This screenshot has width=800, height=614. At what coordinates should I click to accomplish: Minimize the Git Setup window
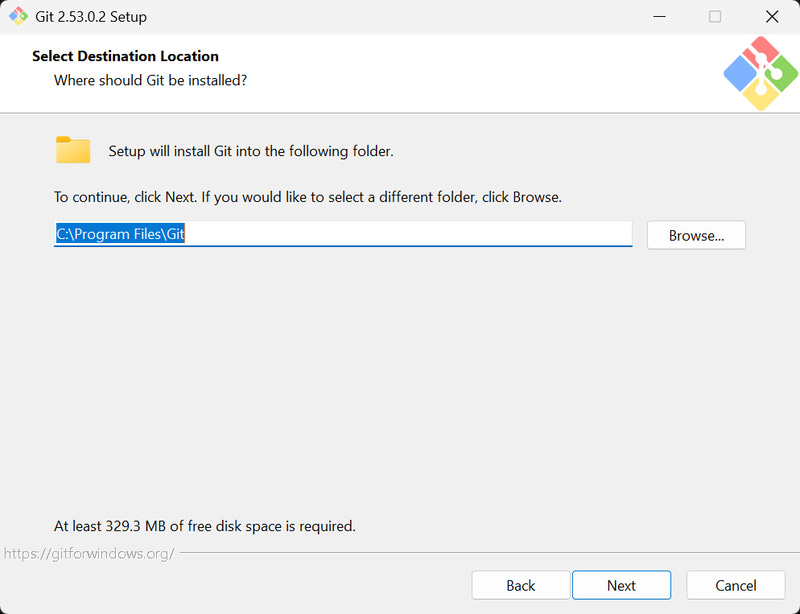pyautogui.click(x=659, y=17)
